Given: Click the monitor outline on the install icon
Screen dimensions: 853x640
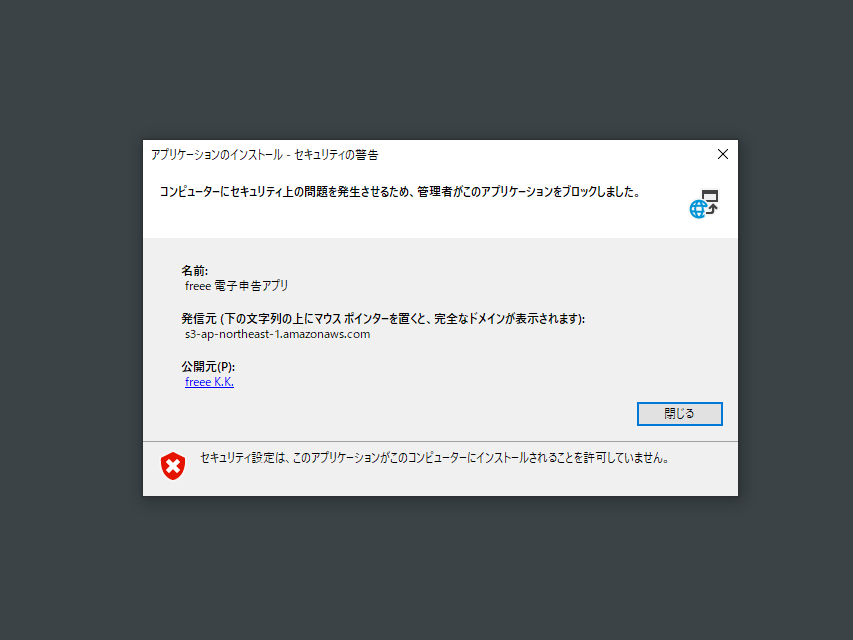Looking at the screenshot, I should coord(710,196).
